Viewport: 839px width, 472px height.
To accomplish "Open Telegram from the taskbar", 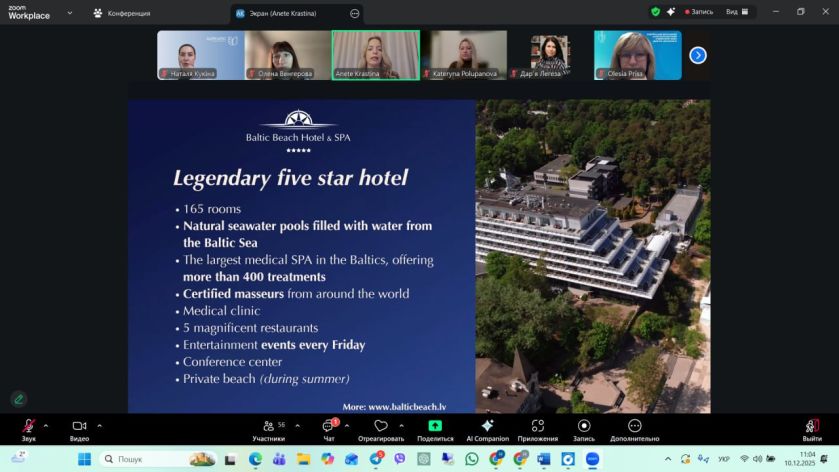I will pyautogui.click(x=376, y=459).
